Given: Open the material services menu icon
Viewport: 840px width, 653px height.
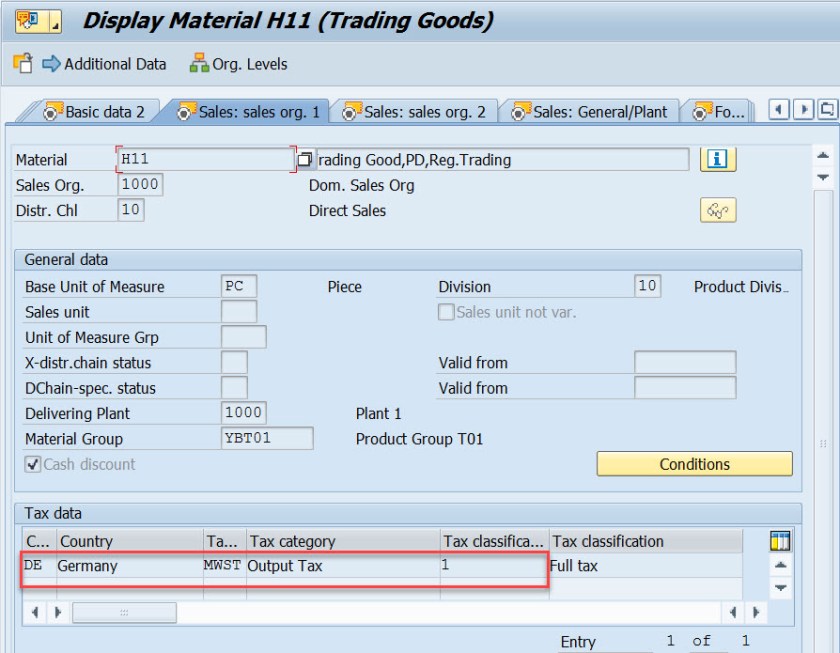Looking at the screenshot, I should [39, 21].
